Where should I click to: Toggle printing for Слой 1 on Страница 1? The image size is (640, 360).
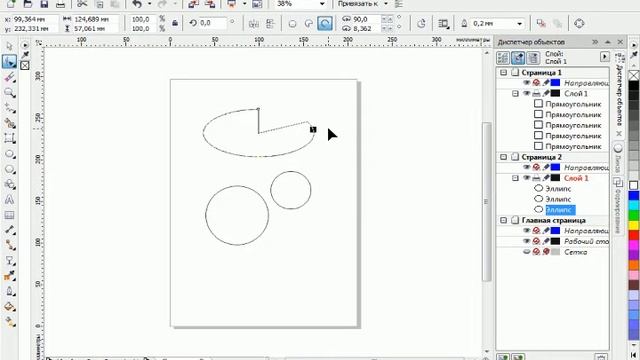point(536,93)
